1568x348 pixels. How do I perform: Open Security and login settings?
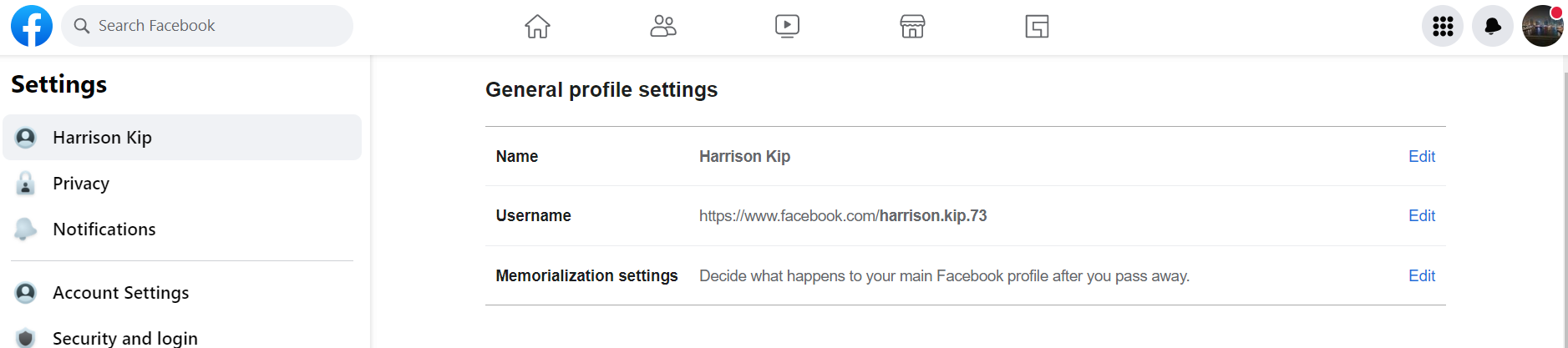point(124,338)
